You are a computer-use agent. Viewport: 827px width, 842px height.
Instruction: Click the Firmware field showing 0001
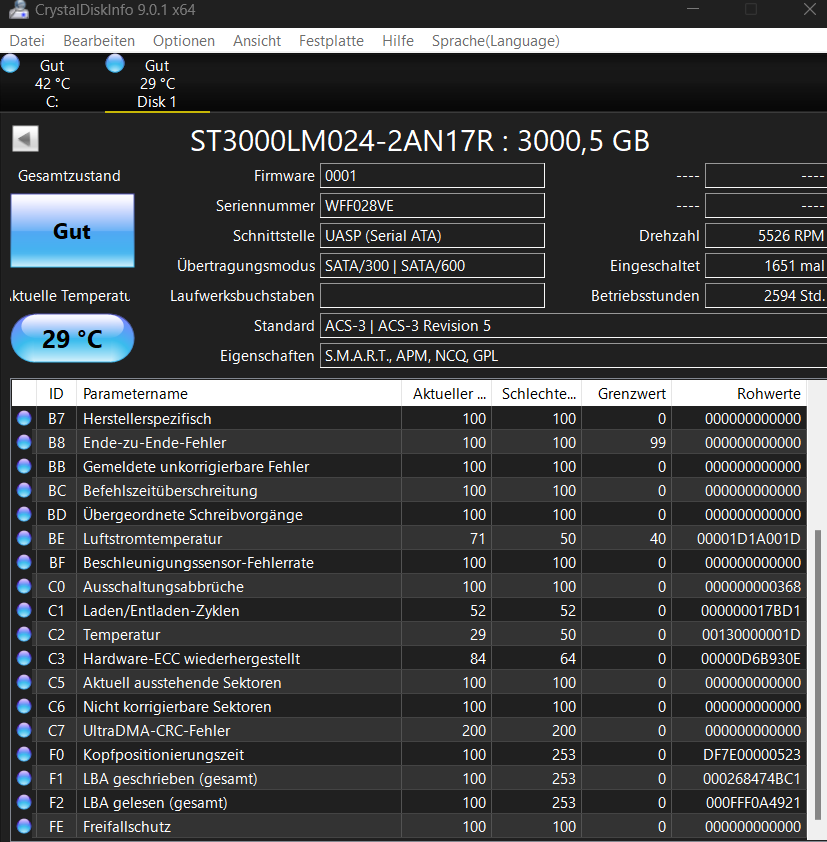click(432, 176)
